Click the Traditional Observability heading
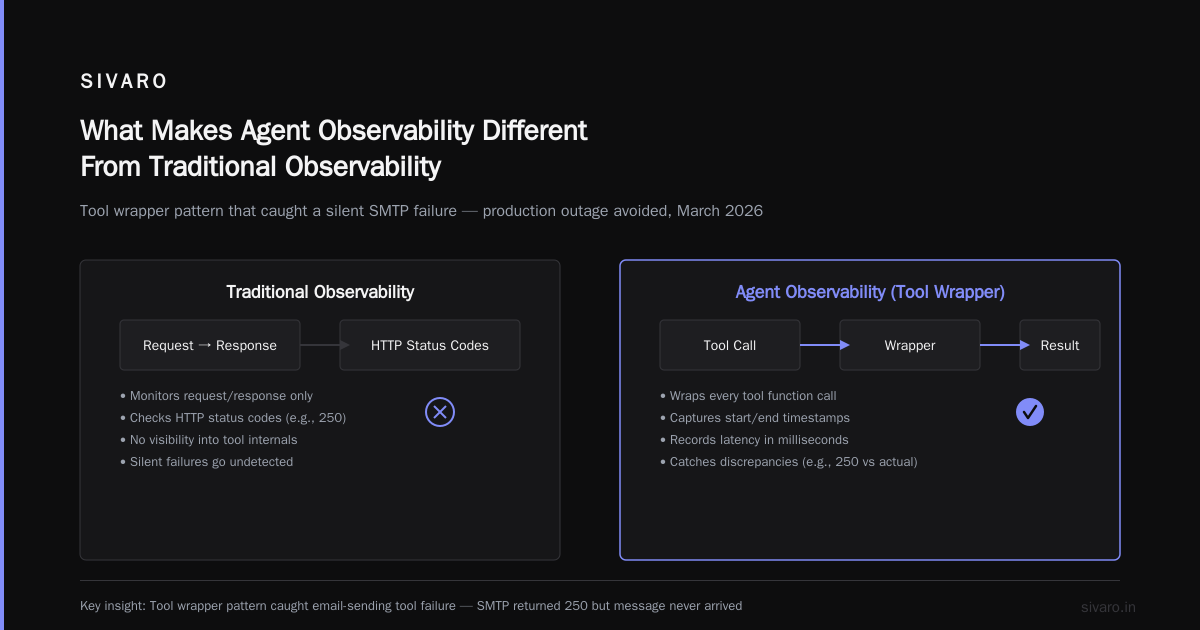The image size is (1200, 630). click(x=320, y=292)
